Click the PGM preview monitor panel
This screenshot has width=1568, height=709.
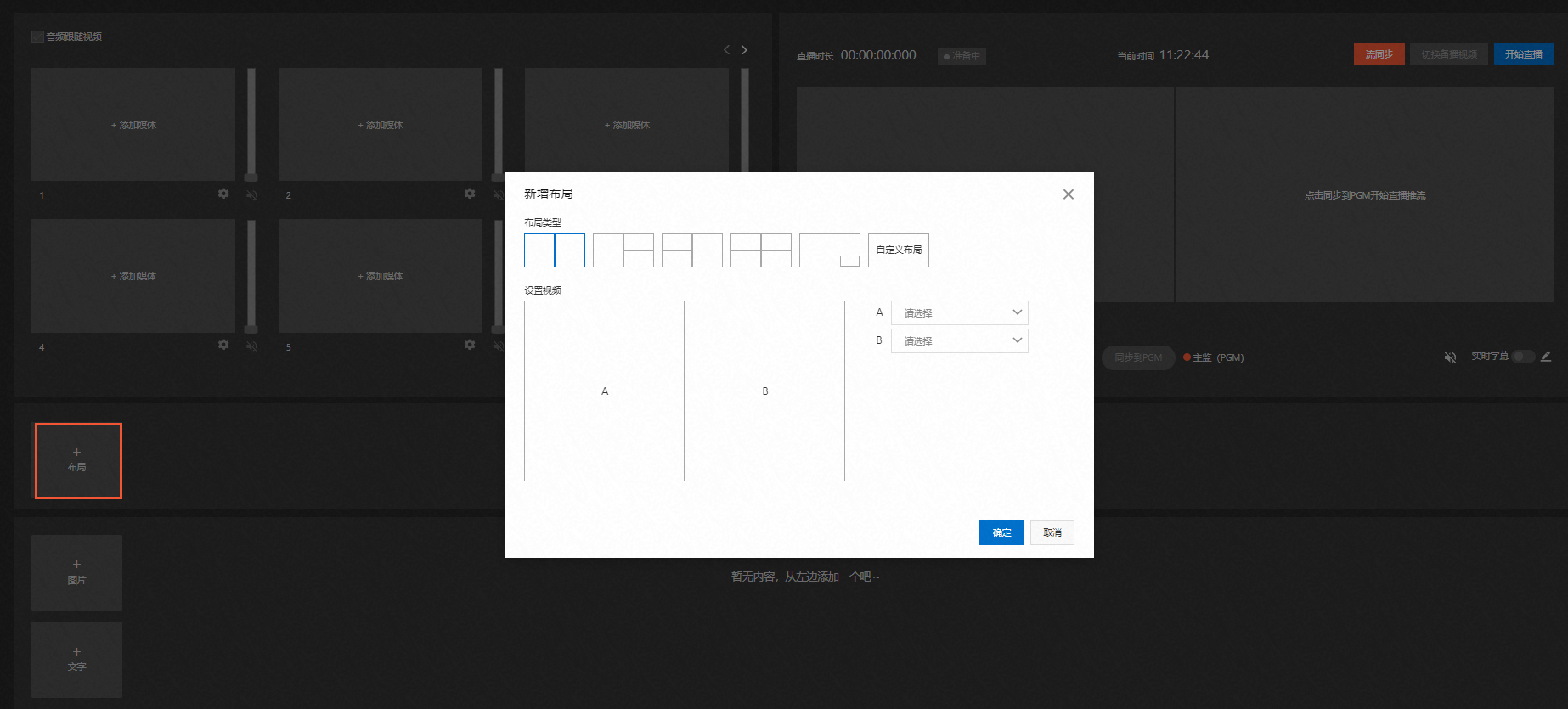coord(1365,195)
